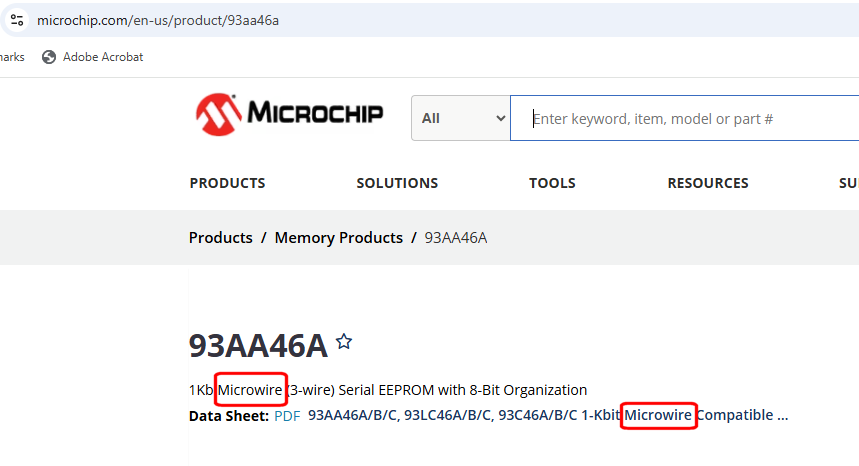Go to Products breadcrumb link

click(220, 238)
